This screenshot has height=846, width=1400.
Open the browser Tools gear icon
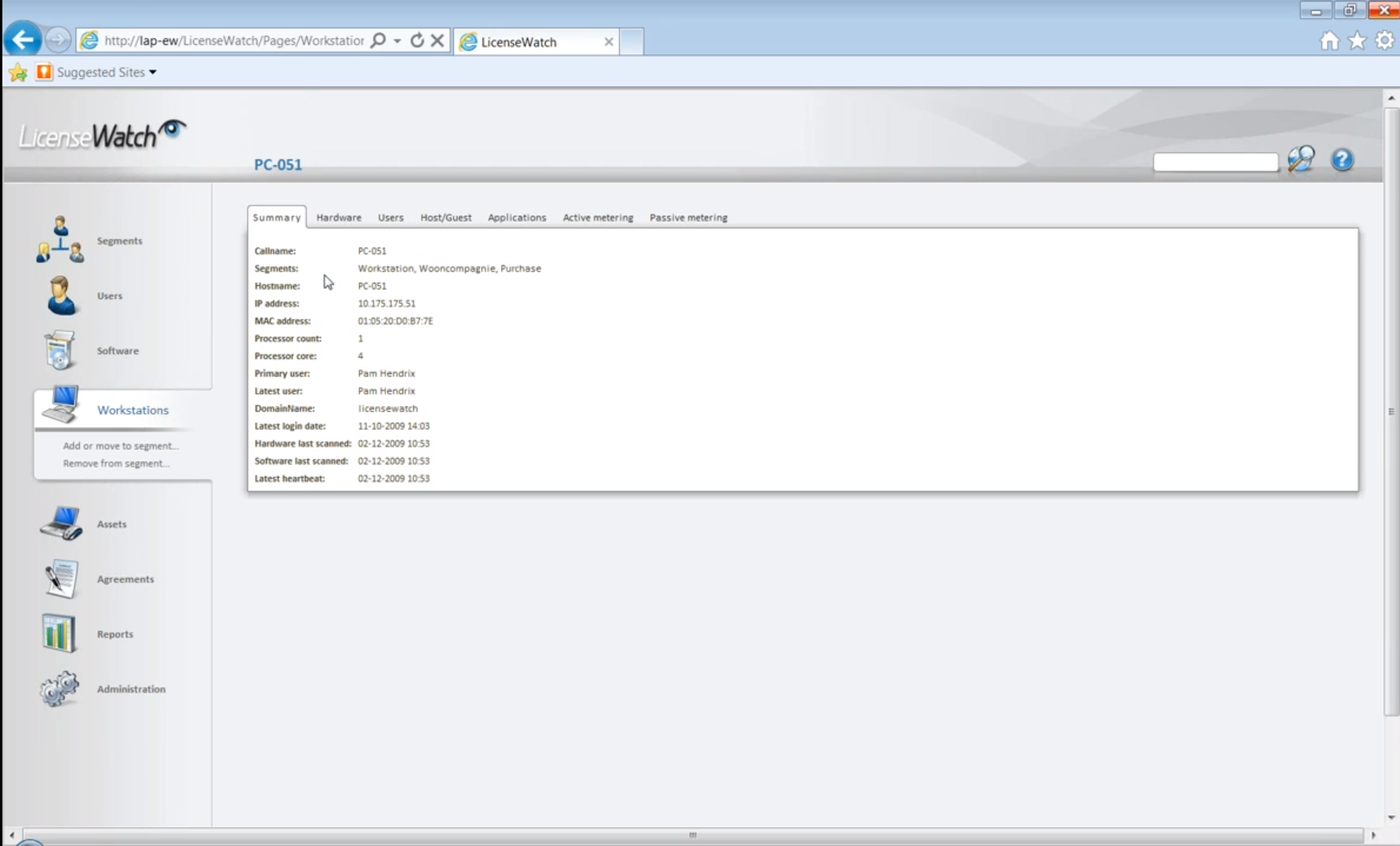pos(1385,40)
